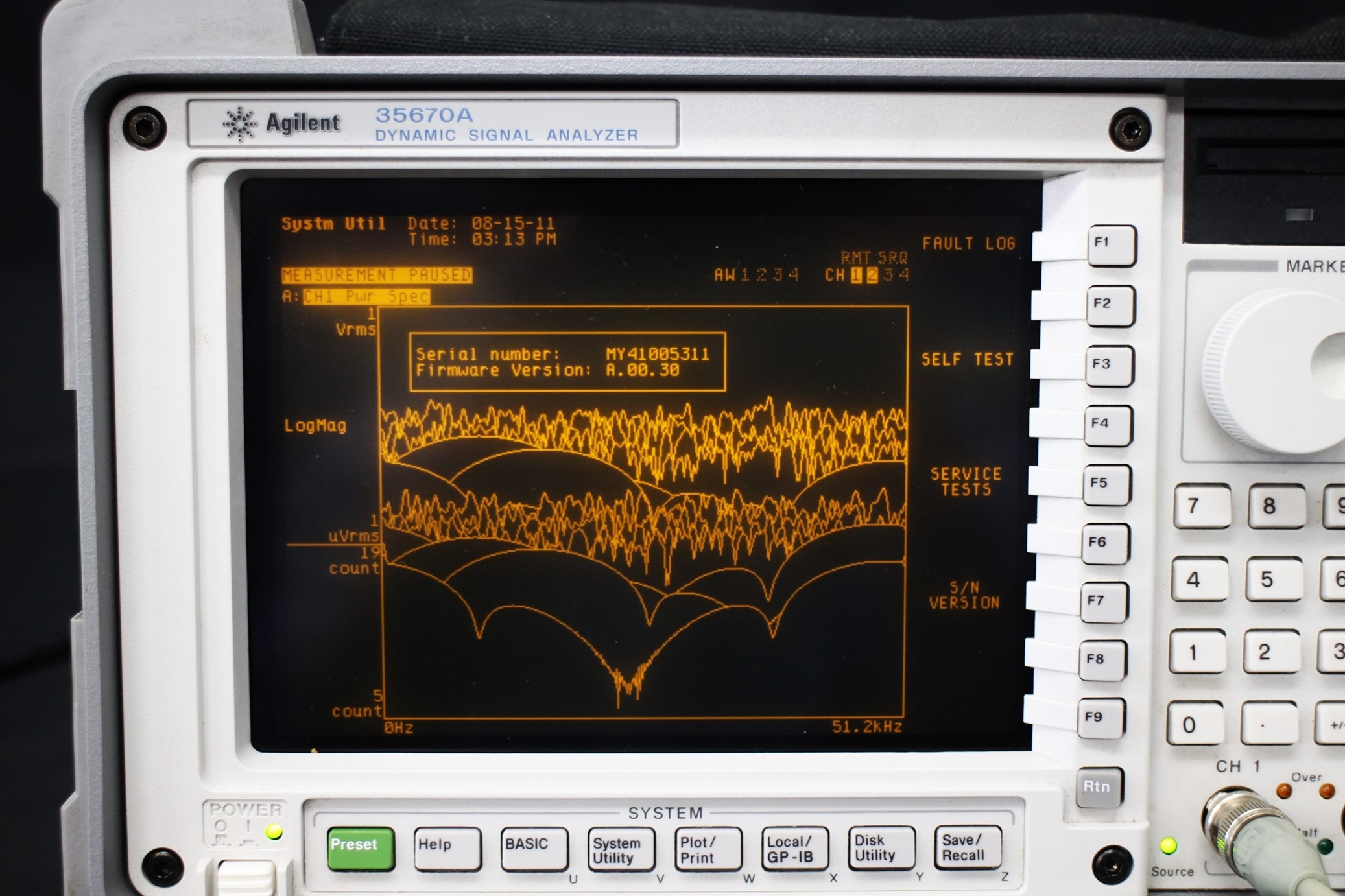Tap numeric keypad key 0
The height and width of the screenshot is (896, 1345).
[x=1195, y=723]
